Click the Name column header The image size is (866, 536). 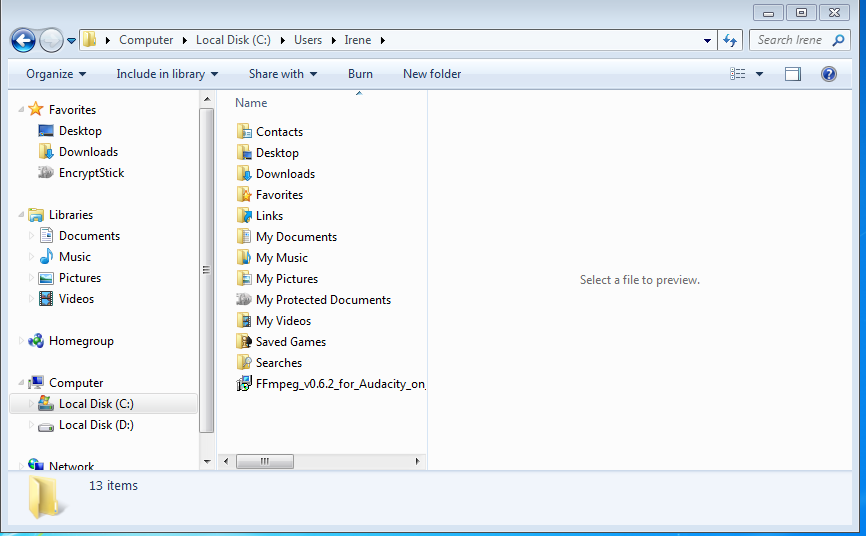pos(251,103)
